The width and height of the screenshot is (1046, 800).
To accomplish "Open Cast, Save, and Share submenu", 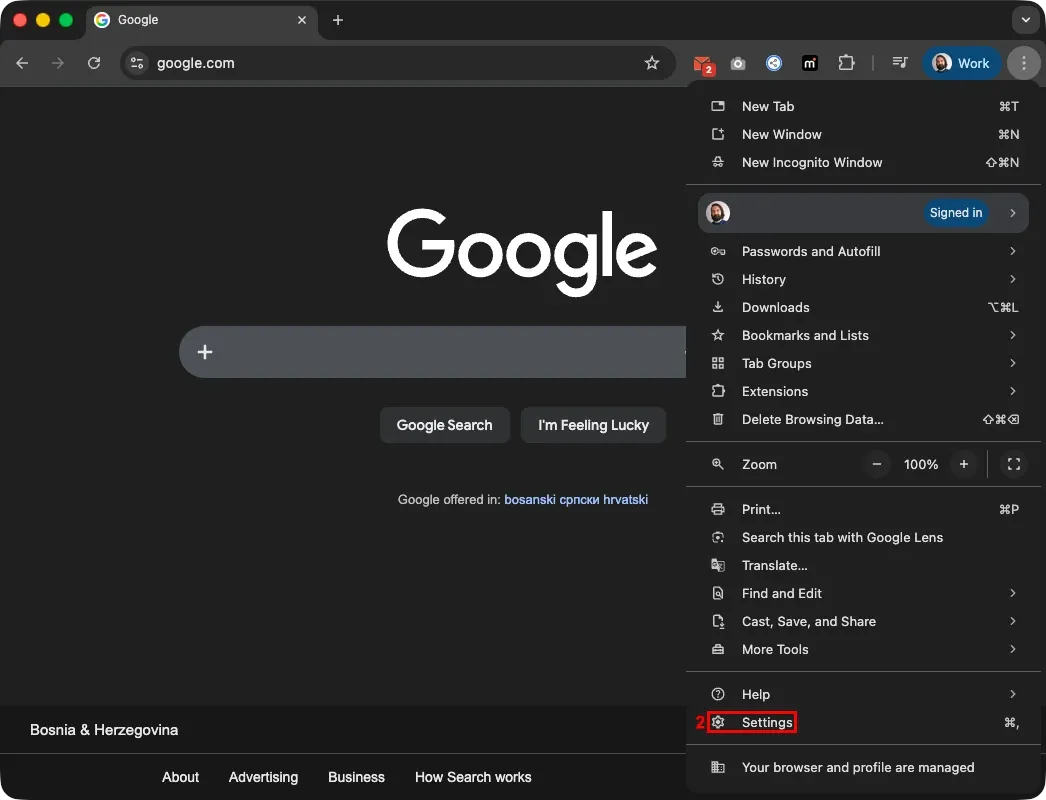I will click(x=863, y=622).
